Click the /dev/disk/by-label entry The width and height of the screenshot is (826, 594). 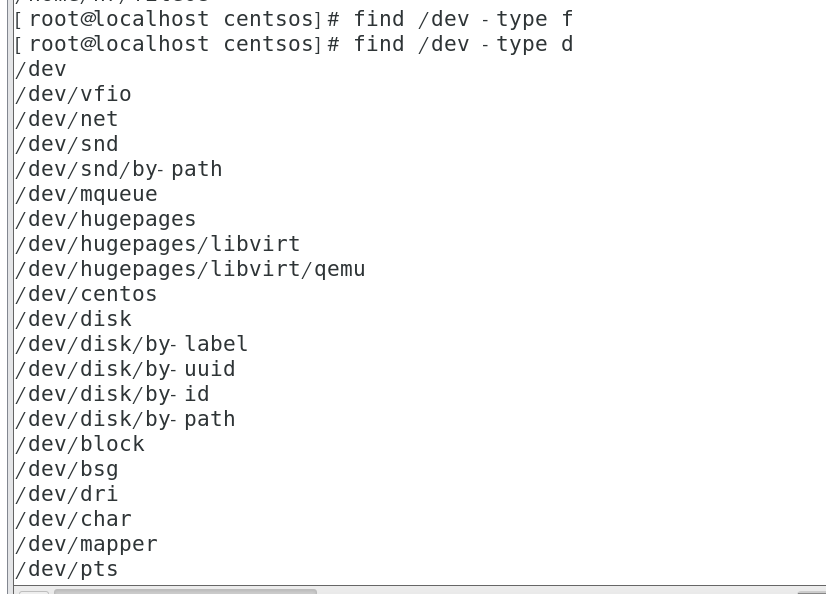131,344
